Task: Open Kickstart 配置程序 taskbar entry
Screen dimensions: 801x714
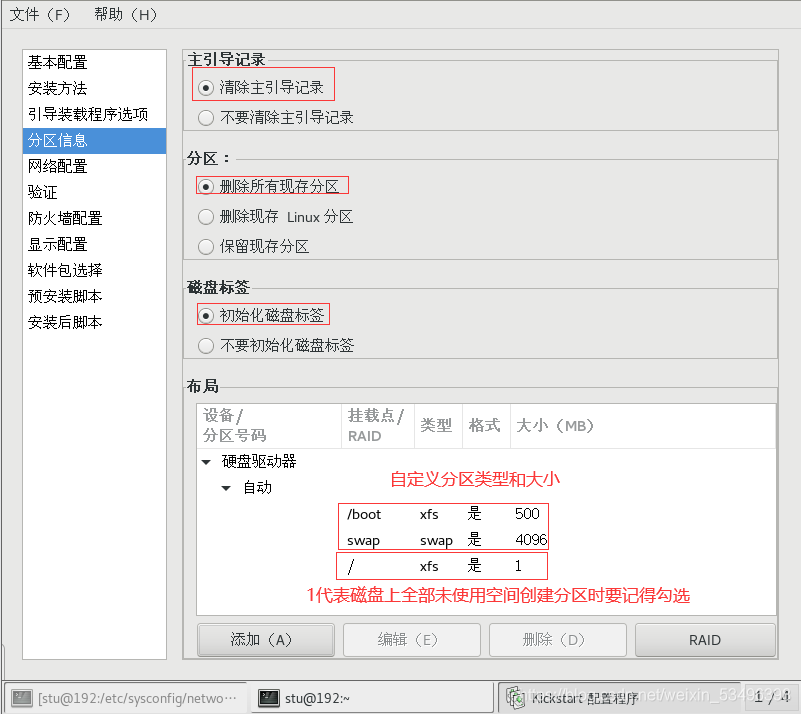Action: 618,698
